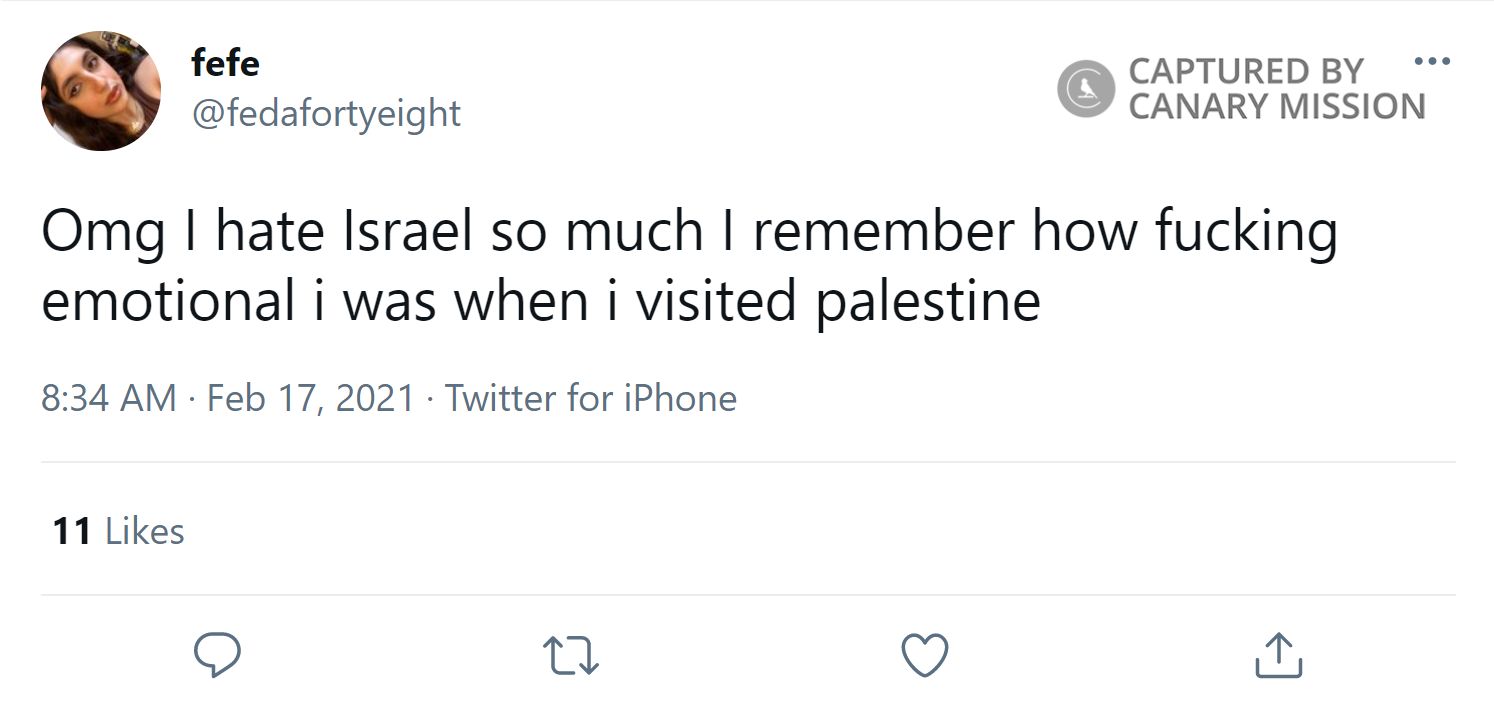Image resolution: width=1494 pixels, height=713 pixels.
Task: View the "Likes" list label
Action: point(144,531)
